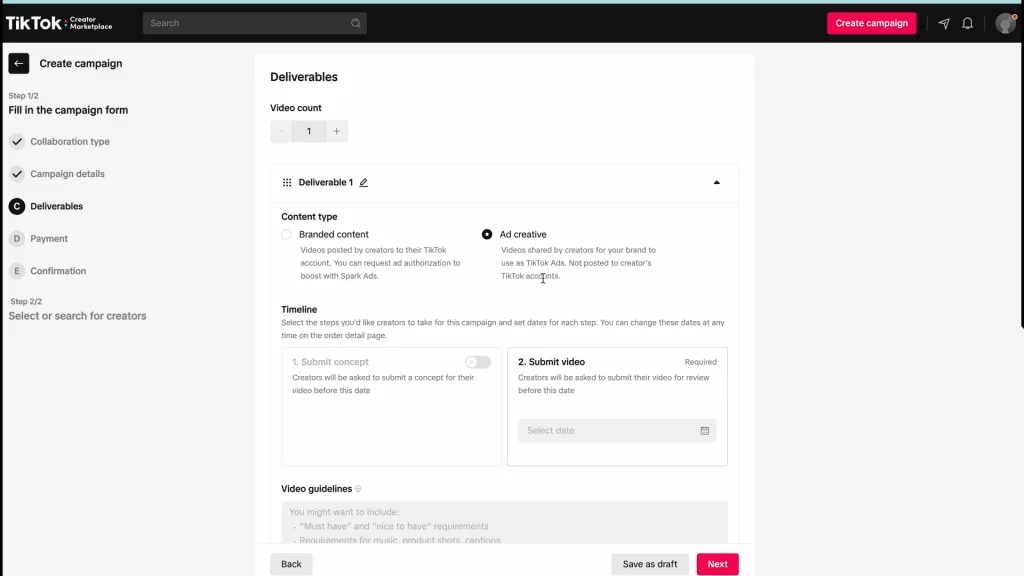Image resolution: width=1024 pixels, height=576 pixels.
Task: Collapse the Deliverable 1 section
Action: 716,182
